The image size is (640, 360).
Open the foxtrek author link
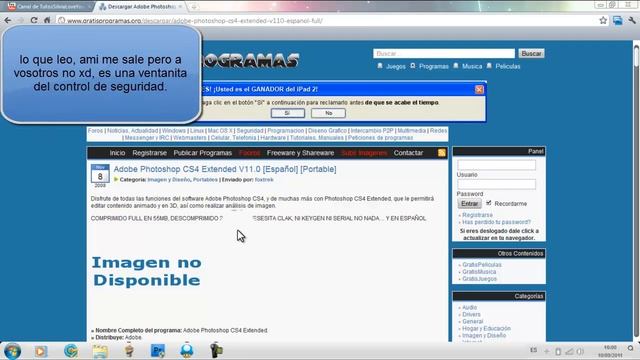click(264, 180)
